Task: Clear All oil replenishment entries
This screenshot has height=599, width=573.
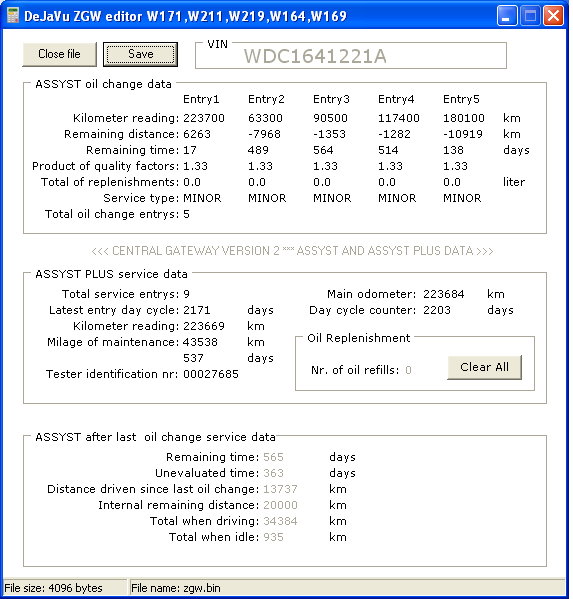Action: point(484,367)
